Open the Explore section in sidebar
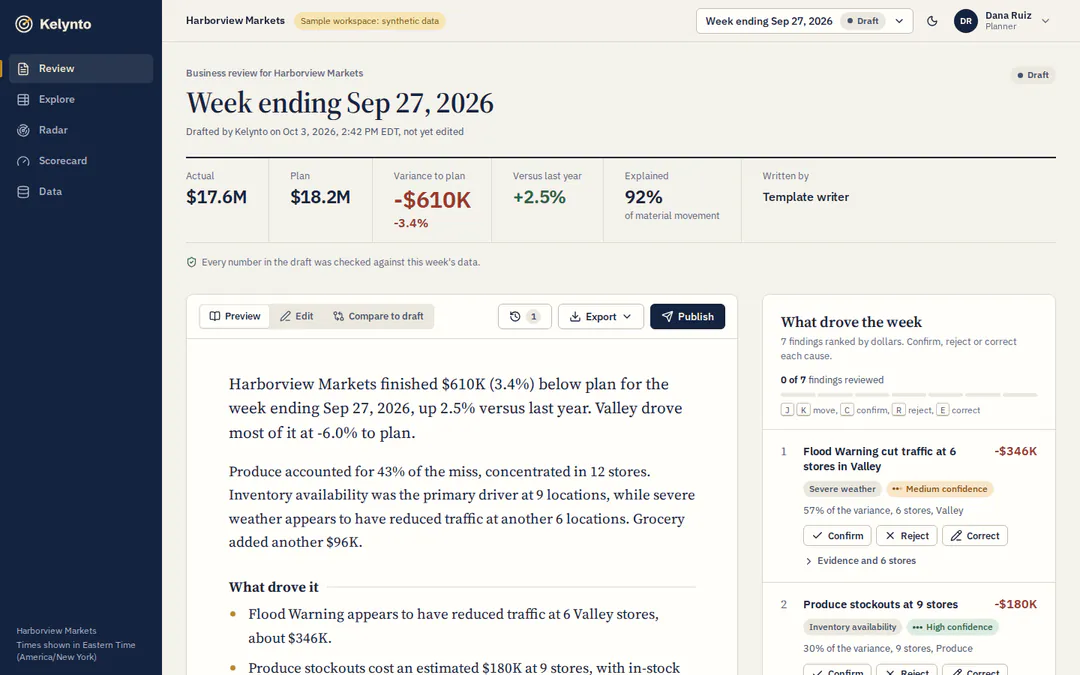Screen dimensions: 1080x675 click(x=81, y=99)
